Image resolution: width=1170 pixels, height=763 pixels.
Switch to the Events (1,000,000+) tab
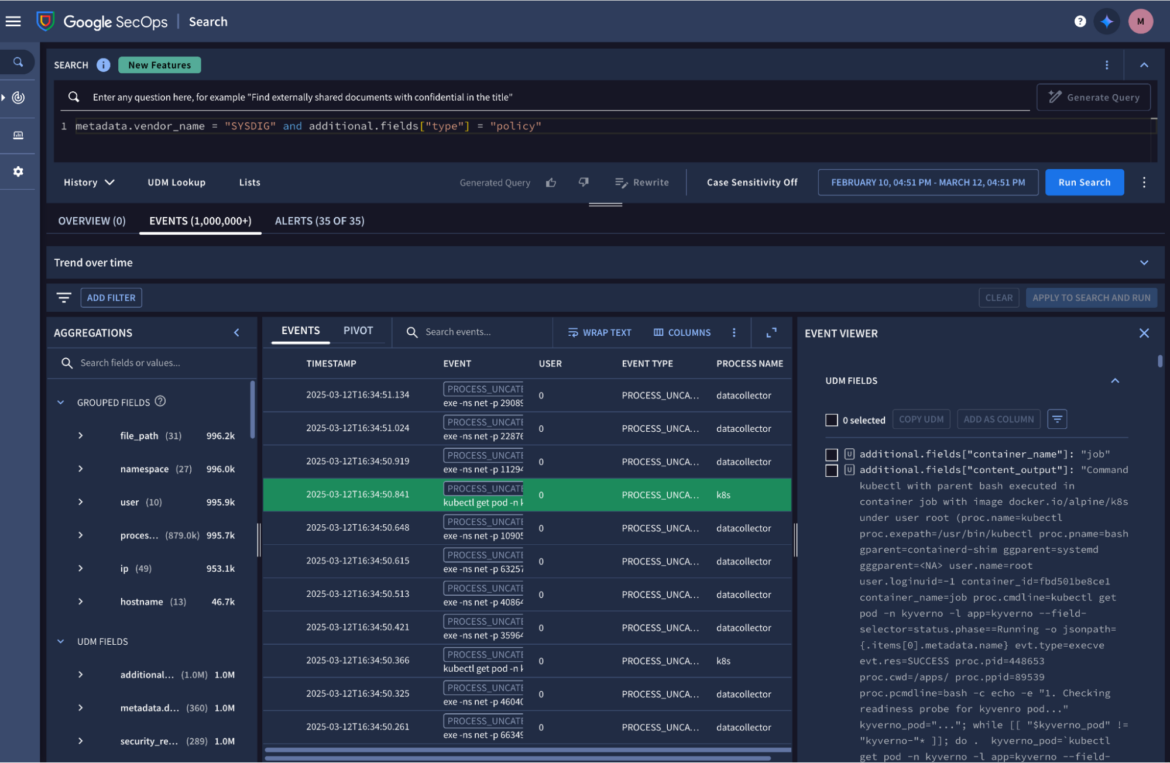coord(200,221)
